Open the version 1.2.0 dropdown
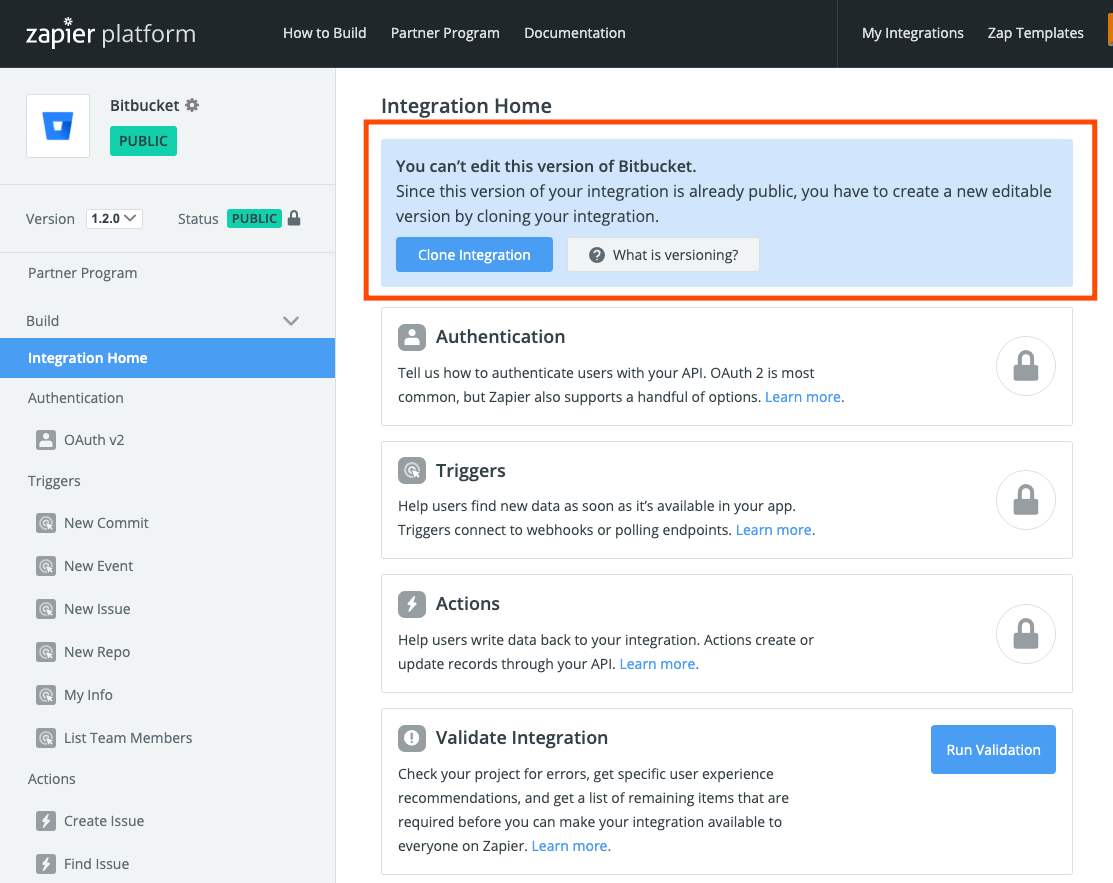The height and width of the screenshot is (883, 1113). tap(114, 219)
